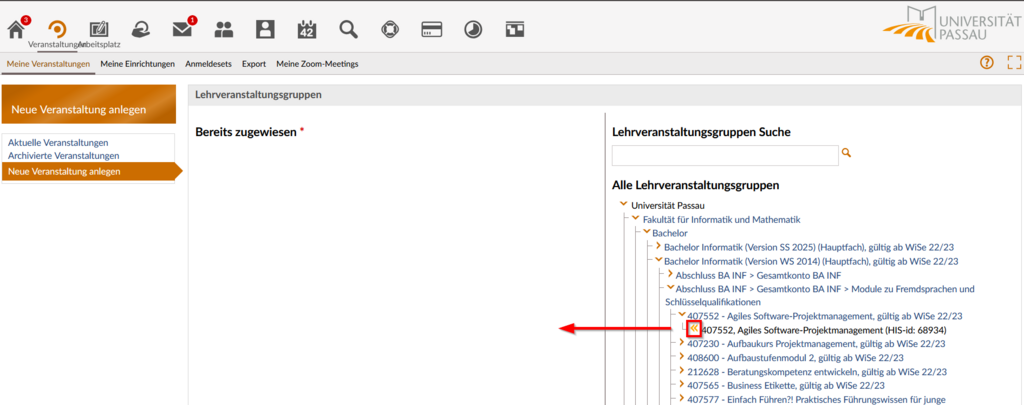
Task: Assign 407552 group using the double-arrow icon
Action: (694, 329)
